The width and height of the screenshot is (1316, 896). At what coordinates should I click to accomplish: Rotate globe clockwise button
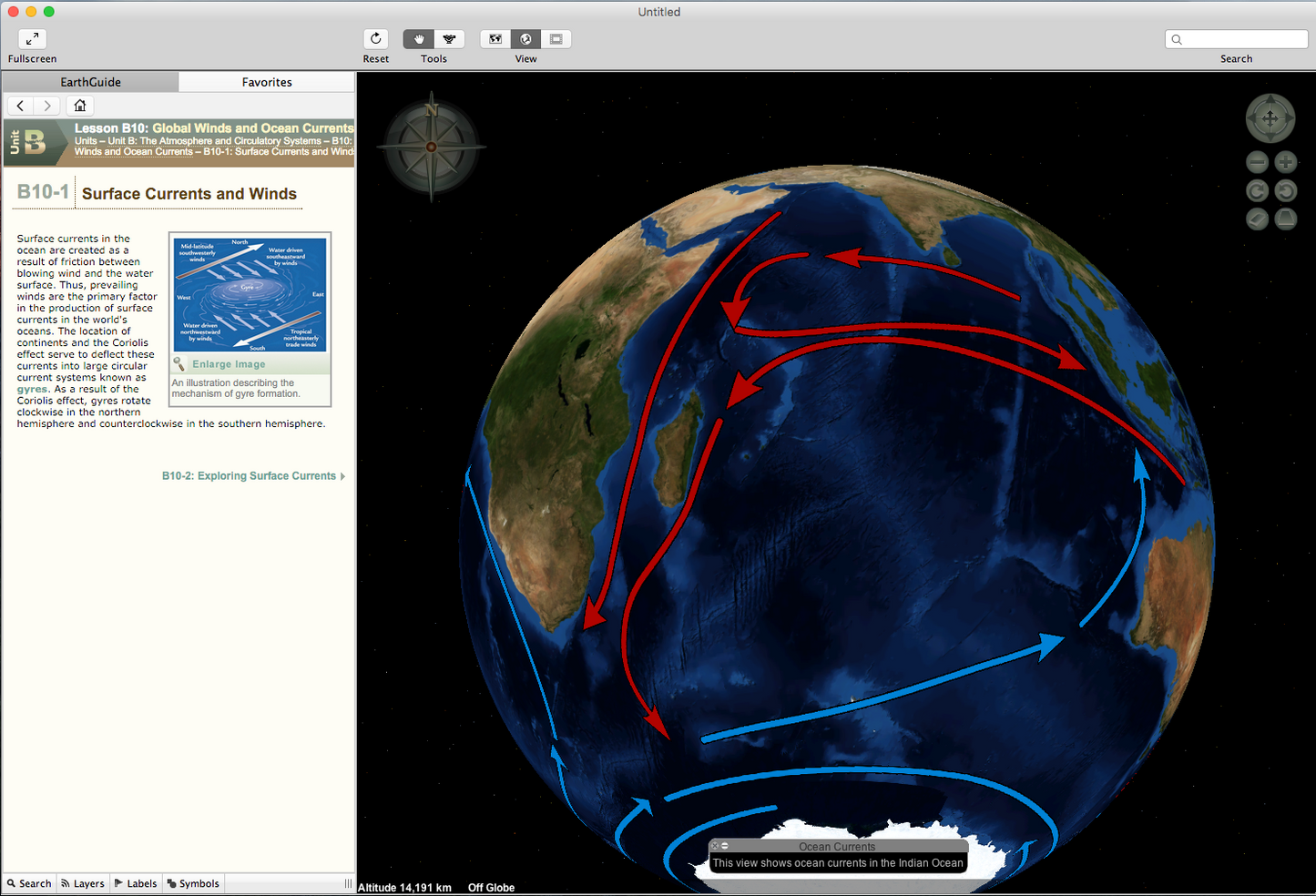pos(1257,191)
